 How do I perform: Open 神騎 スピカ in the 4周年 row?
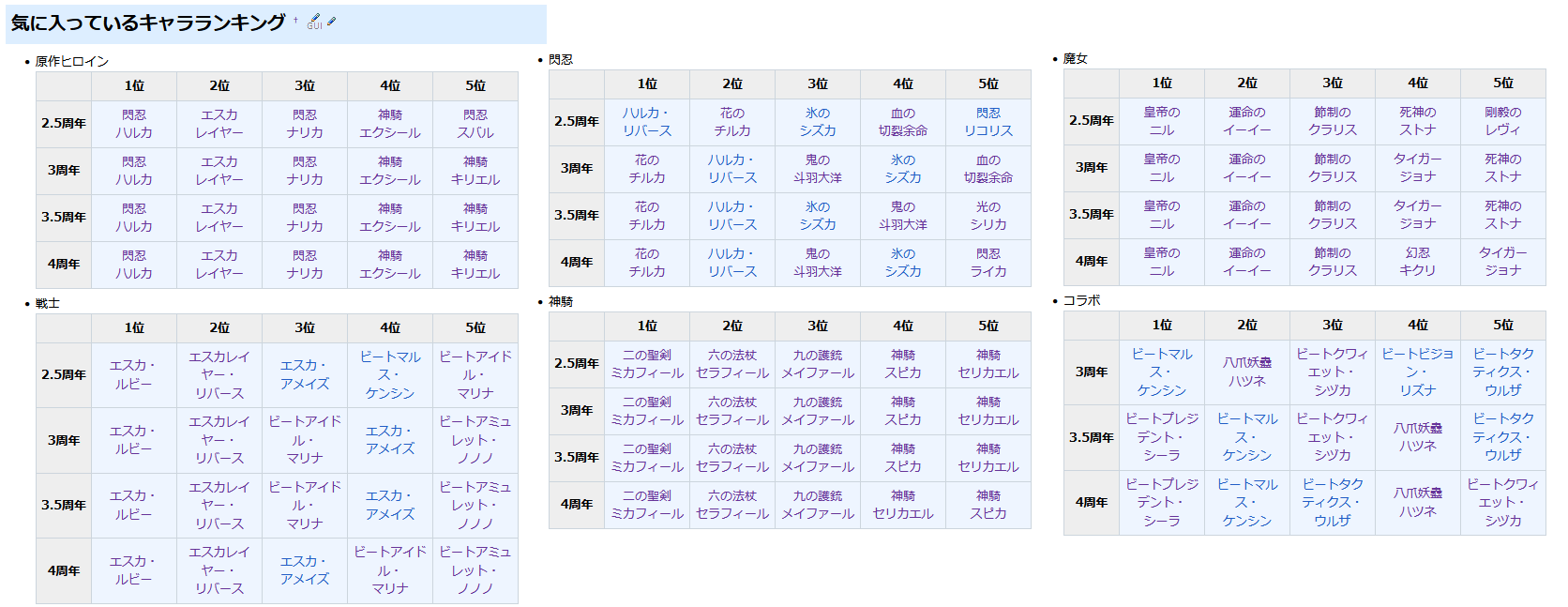point(988,505)
